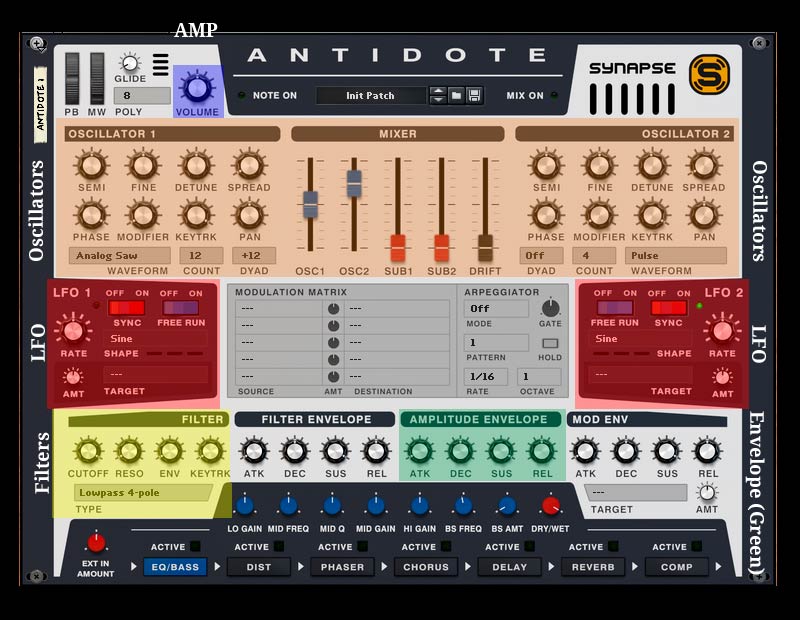This screenshot has height=620, width=800.
Task: Click Oscillator 1 Spread knob
Action: click(249, 166)
